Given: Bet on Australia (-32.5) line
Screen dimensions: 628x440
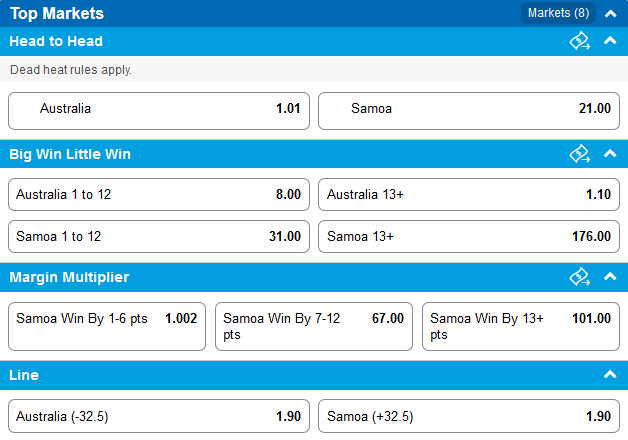Looking at the screenshot, I should click(159, 416).
